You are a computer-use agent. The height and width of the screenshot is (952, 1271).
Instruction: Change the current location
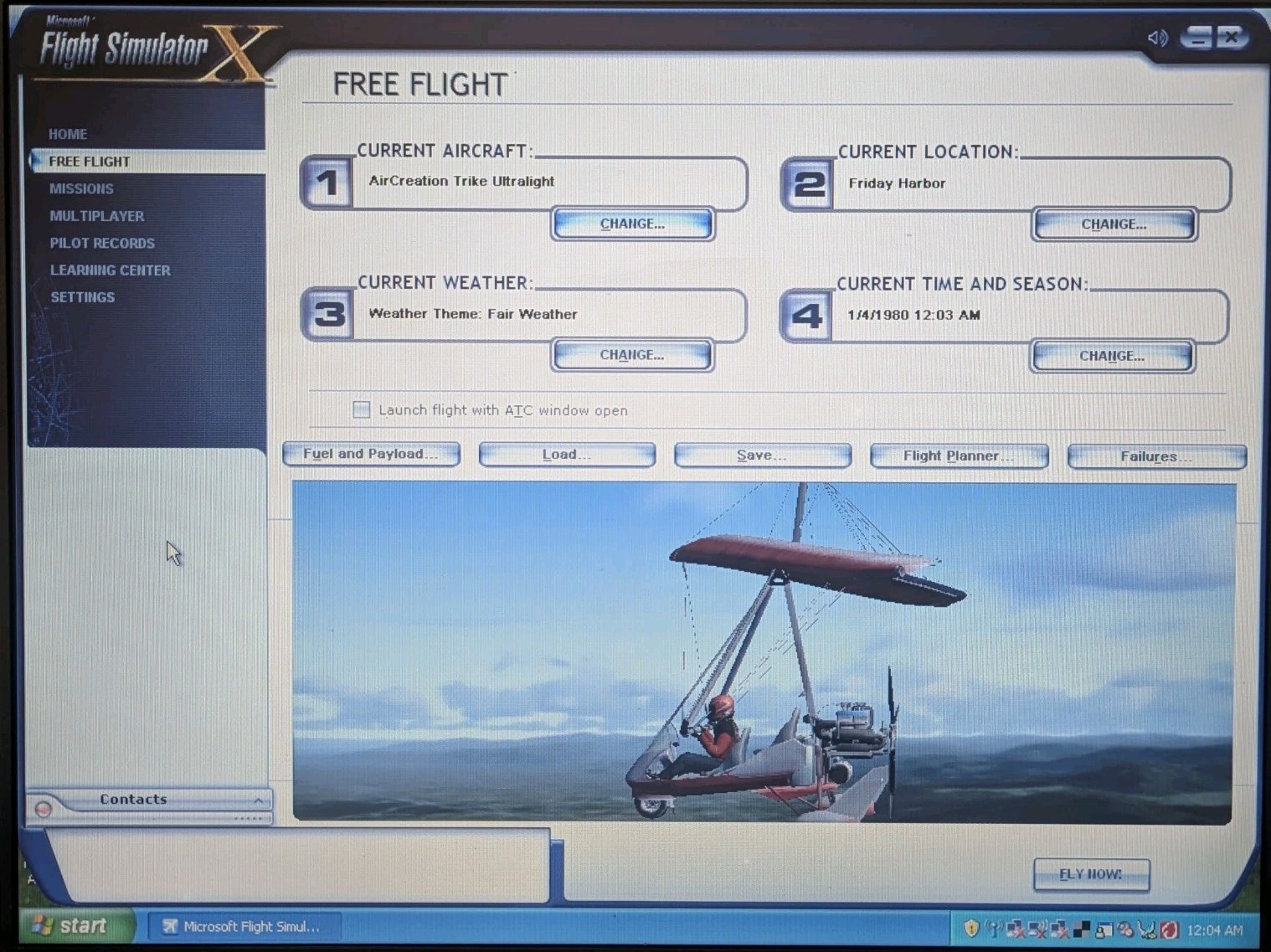coord(1114,224)
